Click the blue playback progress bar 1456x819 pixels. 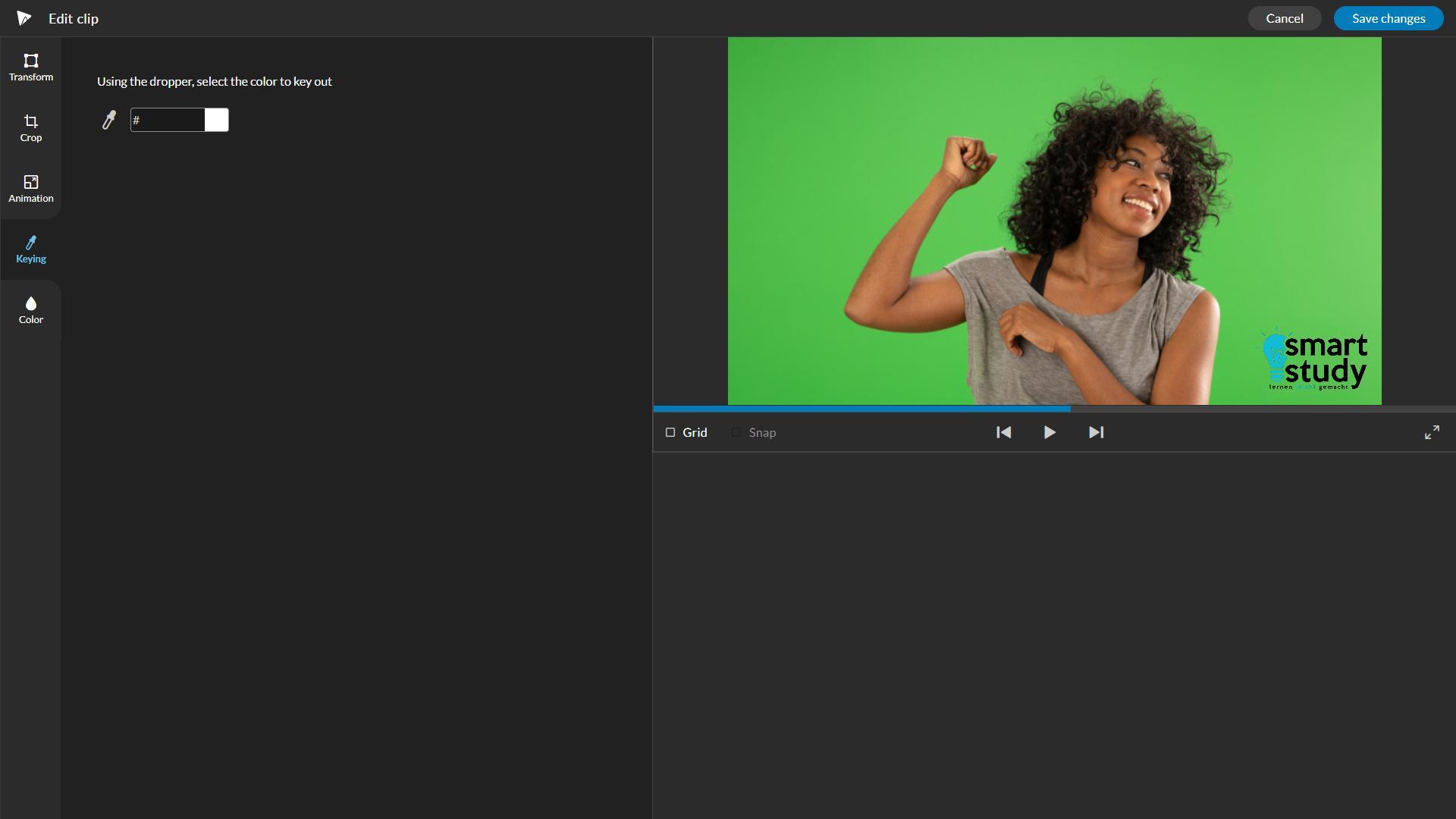[861, 409]
